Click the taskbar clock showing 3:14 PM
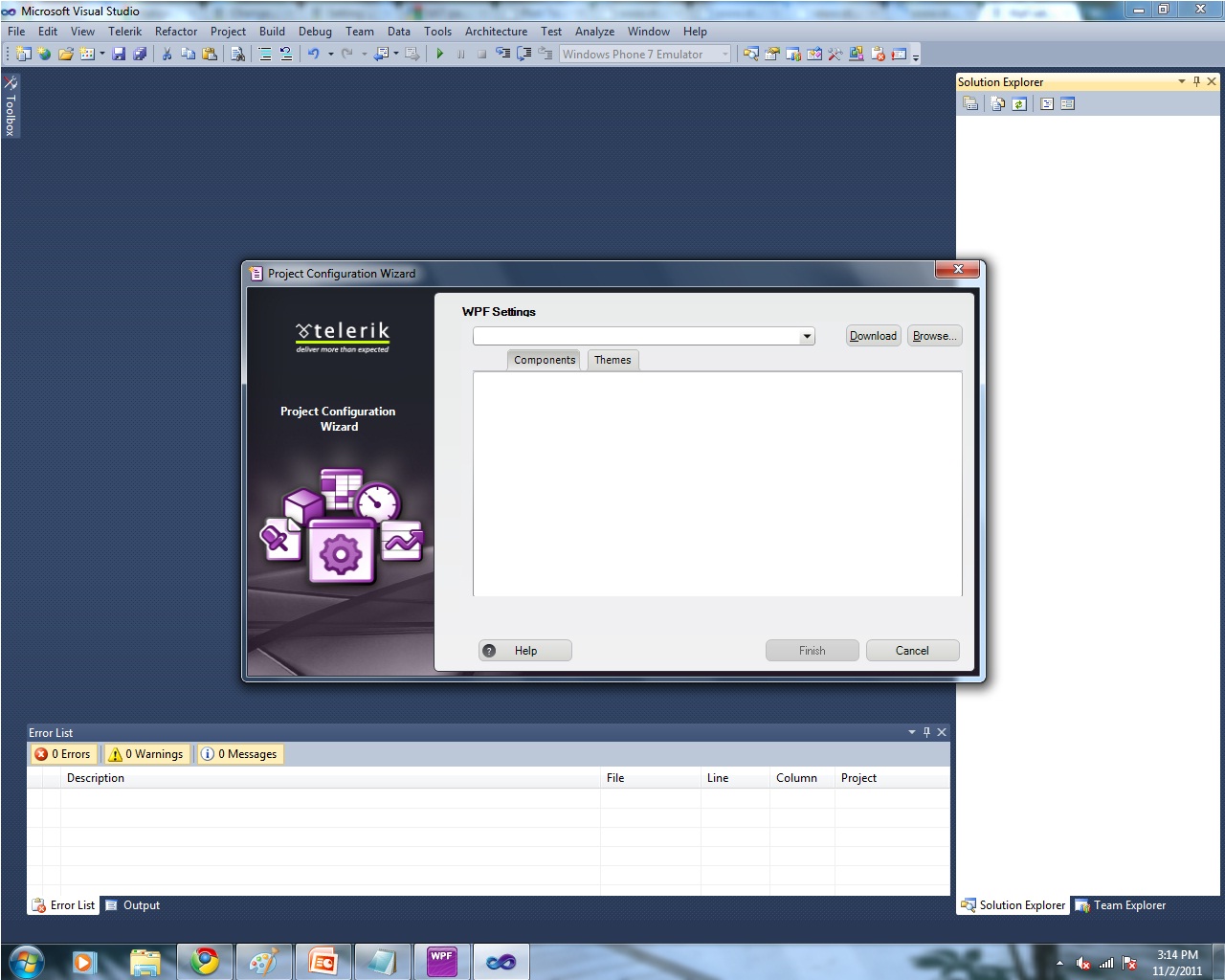The image size is (1225, 980). [1177, 963]
